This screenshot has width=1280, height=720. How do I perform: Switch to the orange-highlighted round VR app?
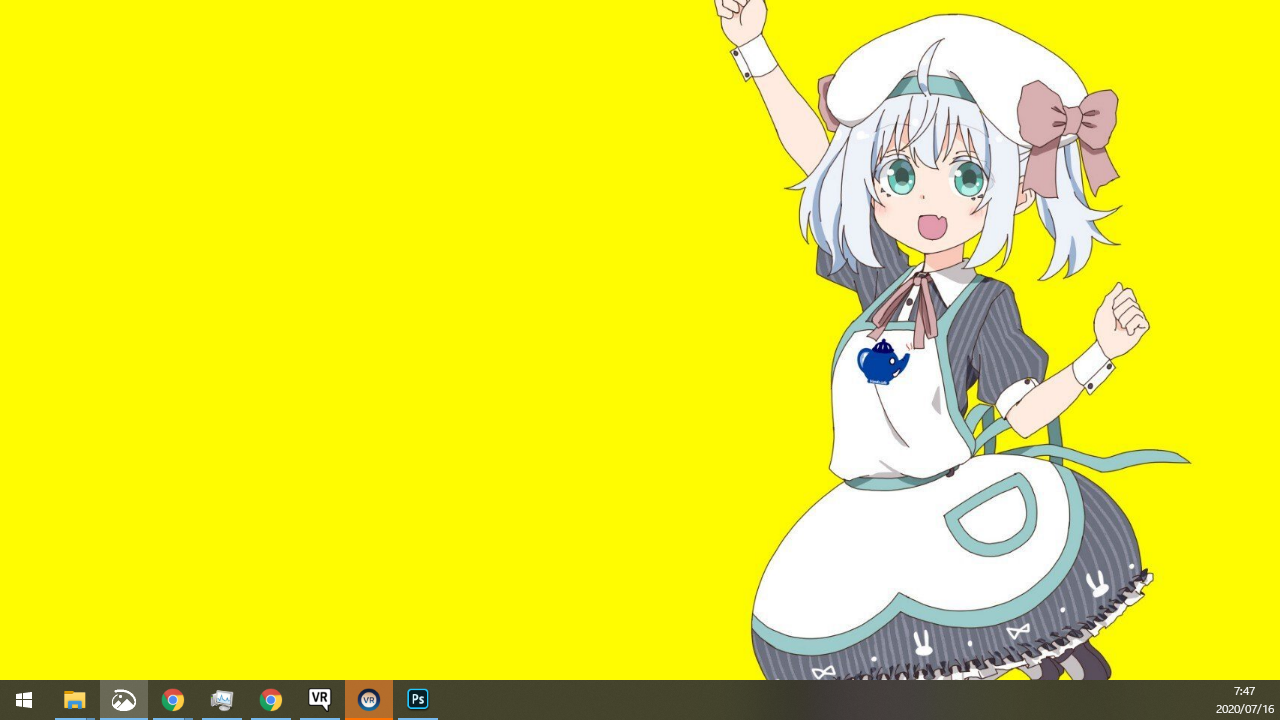tap(369, 700)
